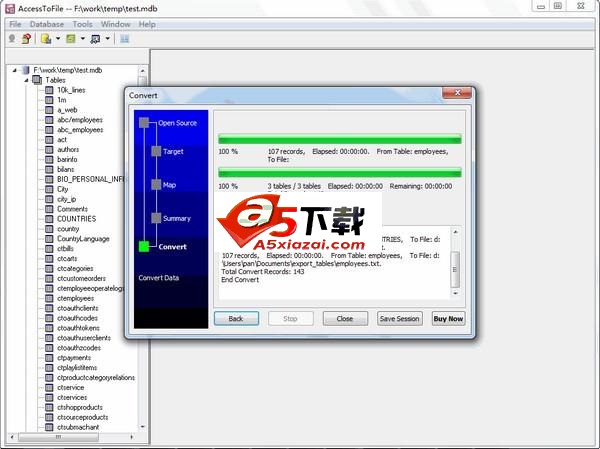This screenshot has height=449, width=600.
Task: Click the second toolbar icon with red badge
Action: point(26,39)
